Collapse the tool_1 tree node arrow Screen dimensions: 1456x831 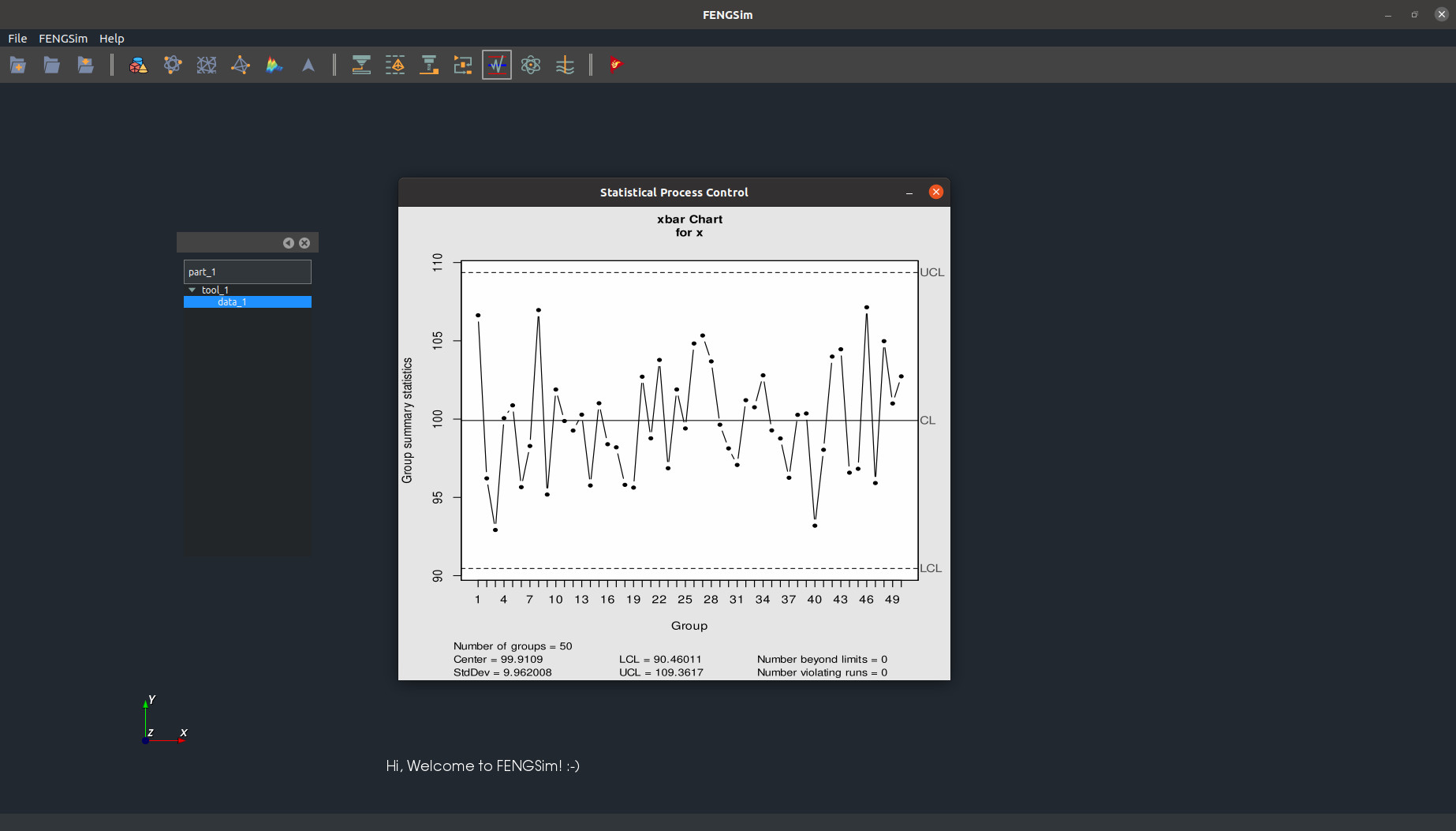[192, 290]
